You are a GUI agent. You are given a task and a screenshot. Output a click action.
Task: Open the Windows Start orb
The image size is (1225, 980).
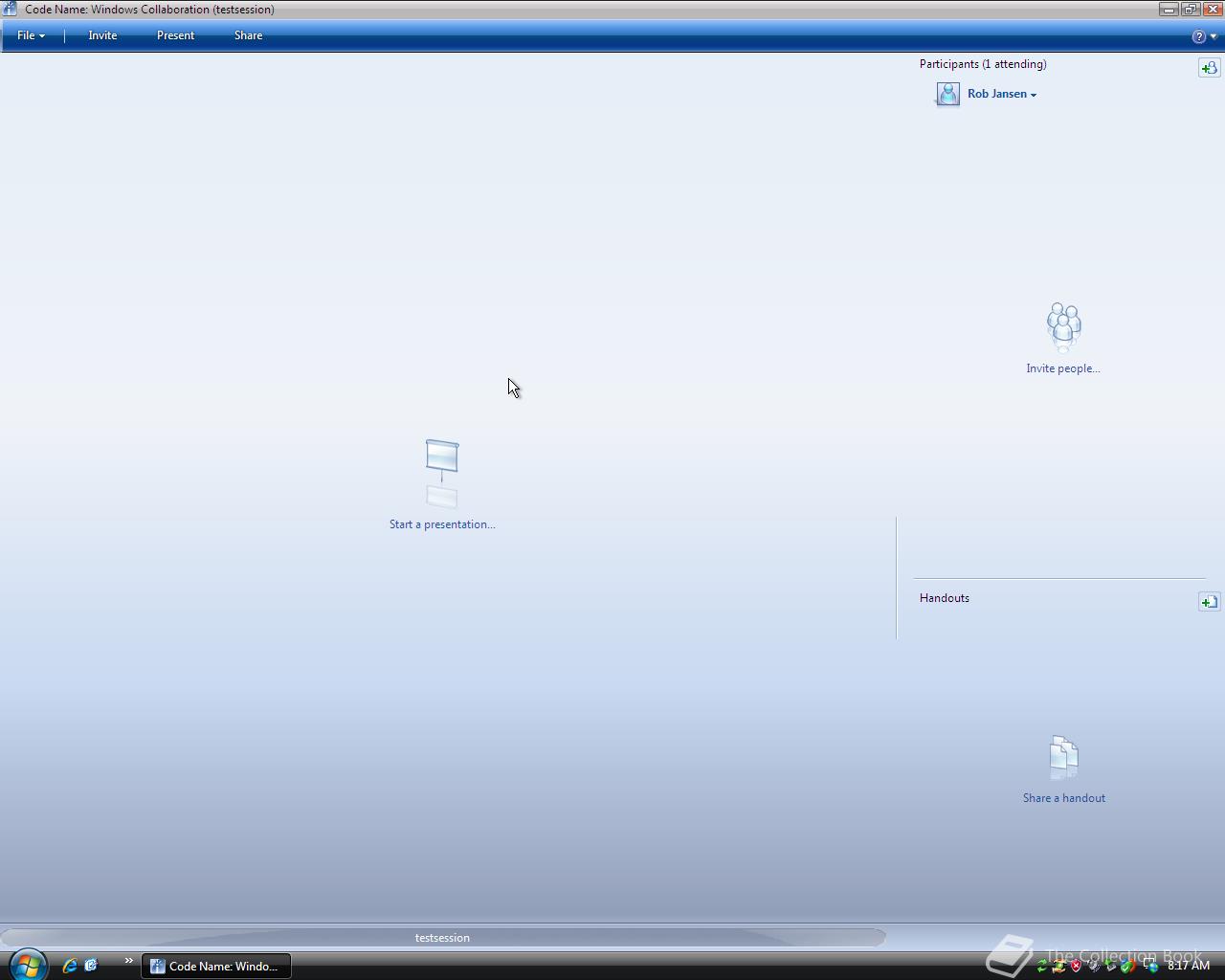click(27, 965)
